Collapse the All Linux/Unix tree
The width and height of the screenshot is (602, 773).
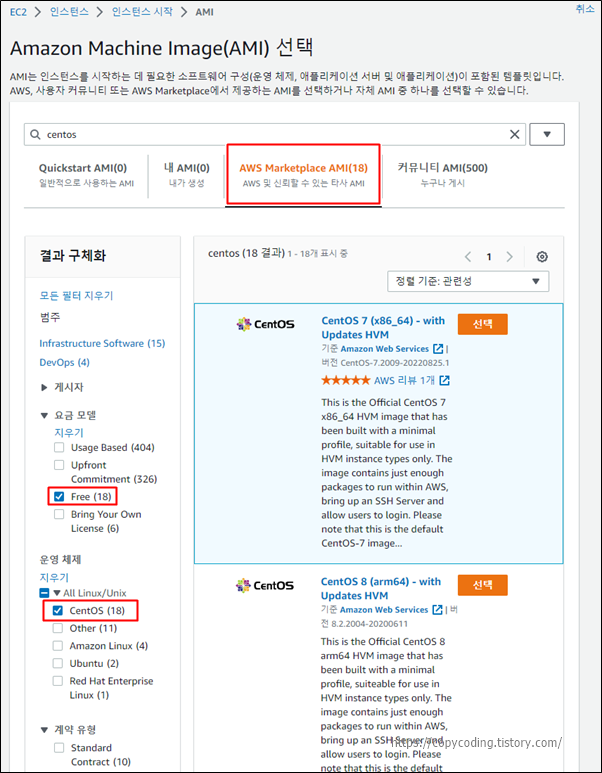pos(56,593)
